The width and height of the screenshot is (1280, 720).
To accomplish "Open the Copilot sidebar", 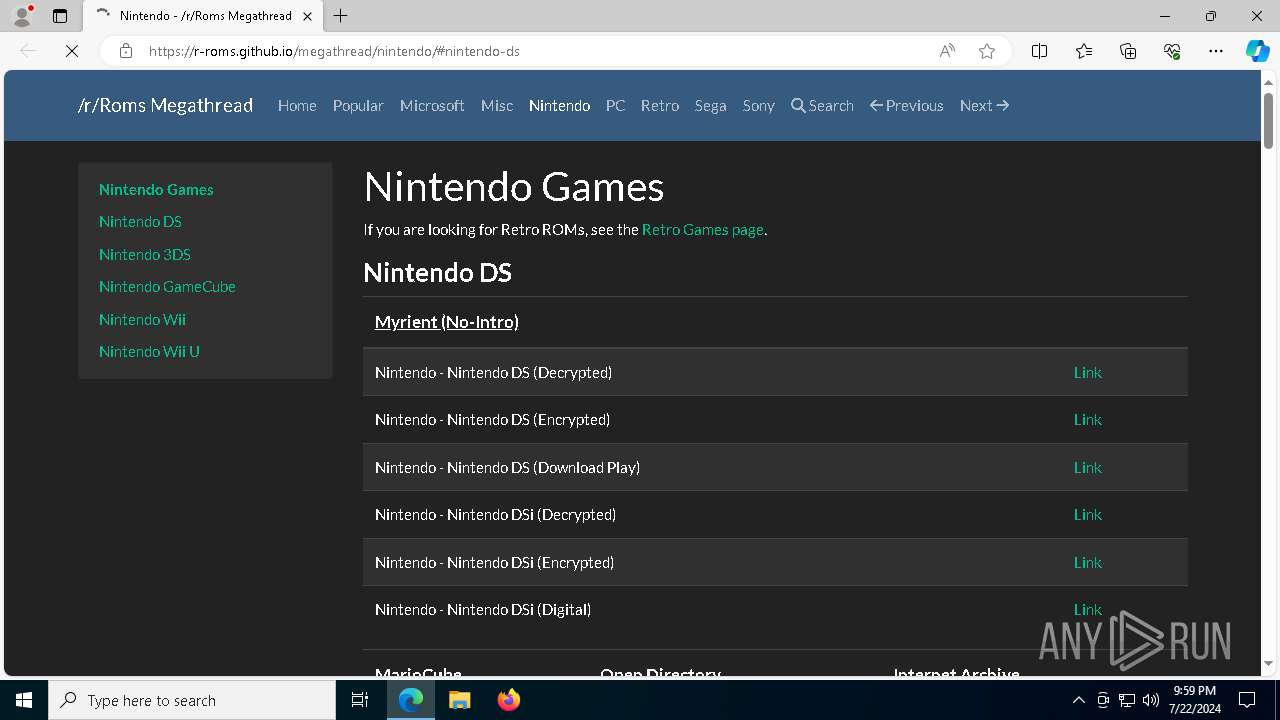I will [1257, 51].
